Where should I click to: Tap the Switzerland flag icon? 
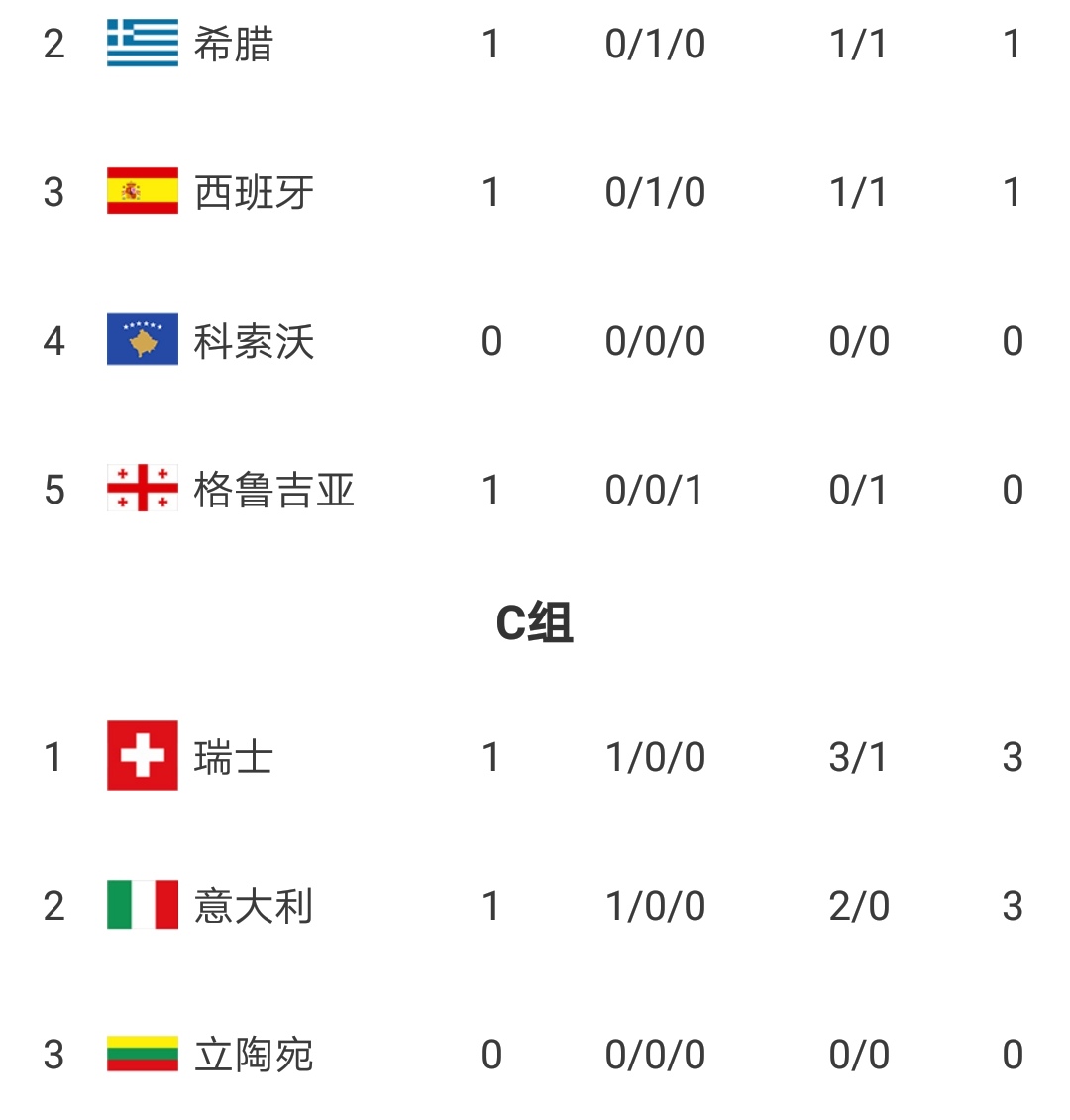click(143, 756)
